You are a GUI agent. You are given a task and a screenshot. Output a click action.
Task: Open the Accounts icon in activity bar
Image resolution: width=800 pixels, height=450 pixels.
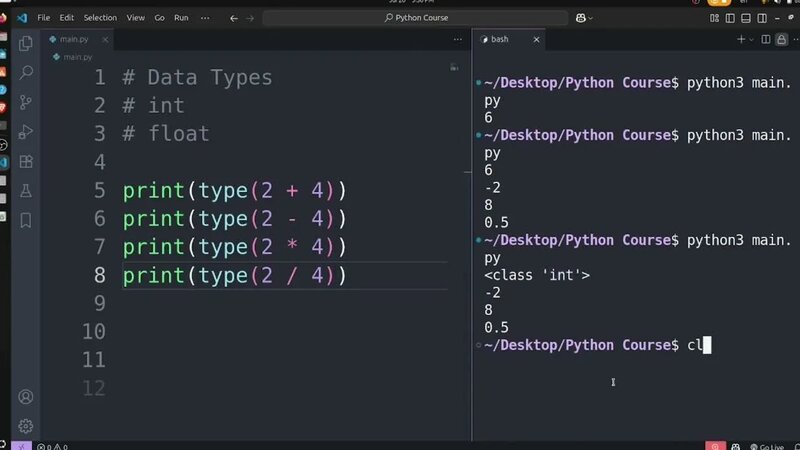[26, 396]
